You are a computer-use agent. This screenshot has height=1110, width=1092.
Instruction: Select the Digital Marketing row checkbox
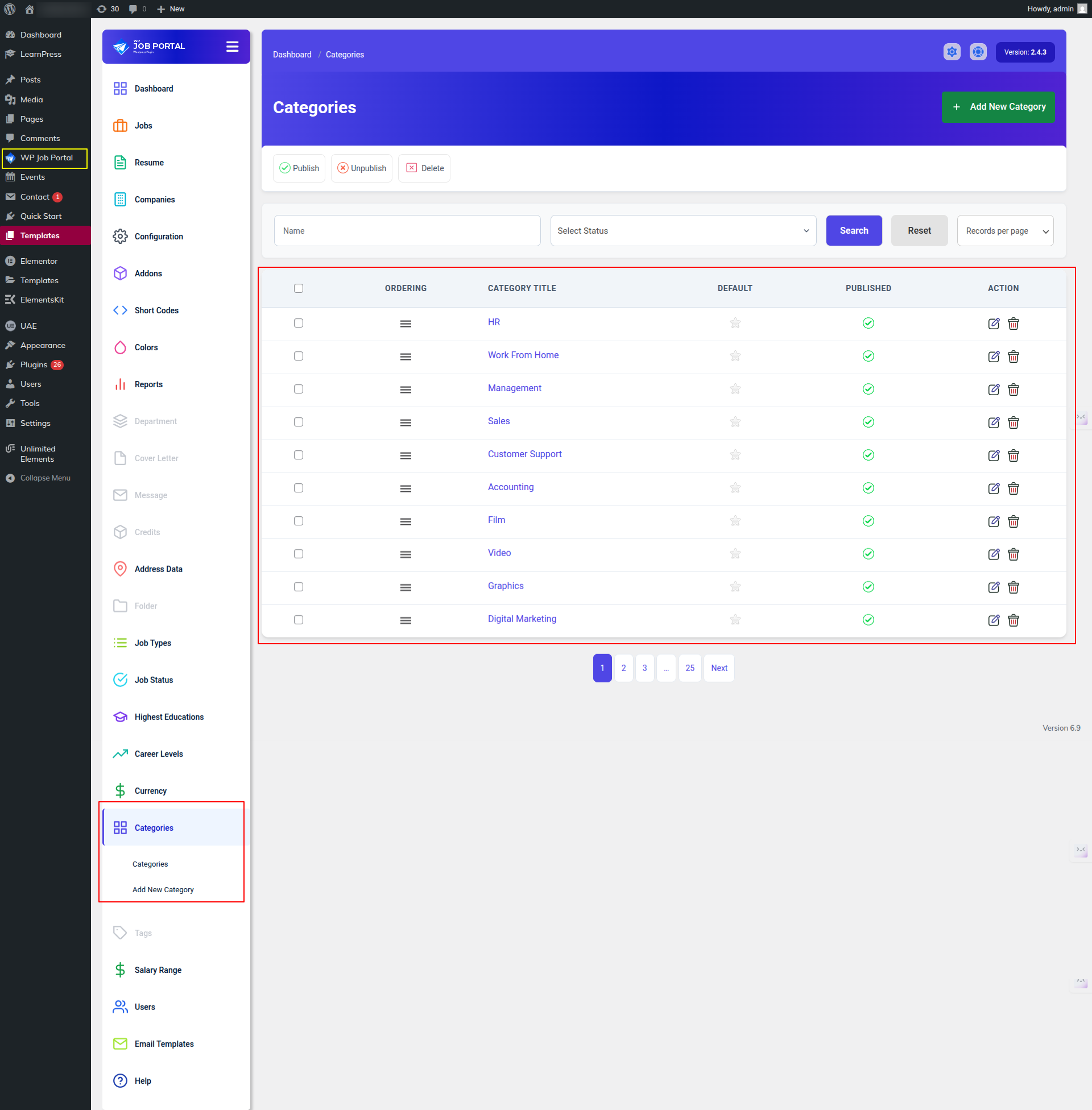coord(298,620)
